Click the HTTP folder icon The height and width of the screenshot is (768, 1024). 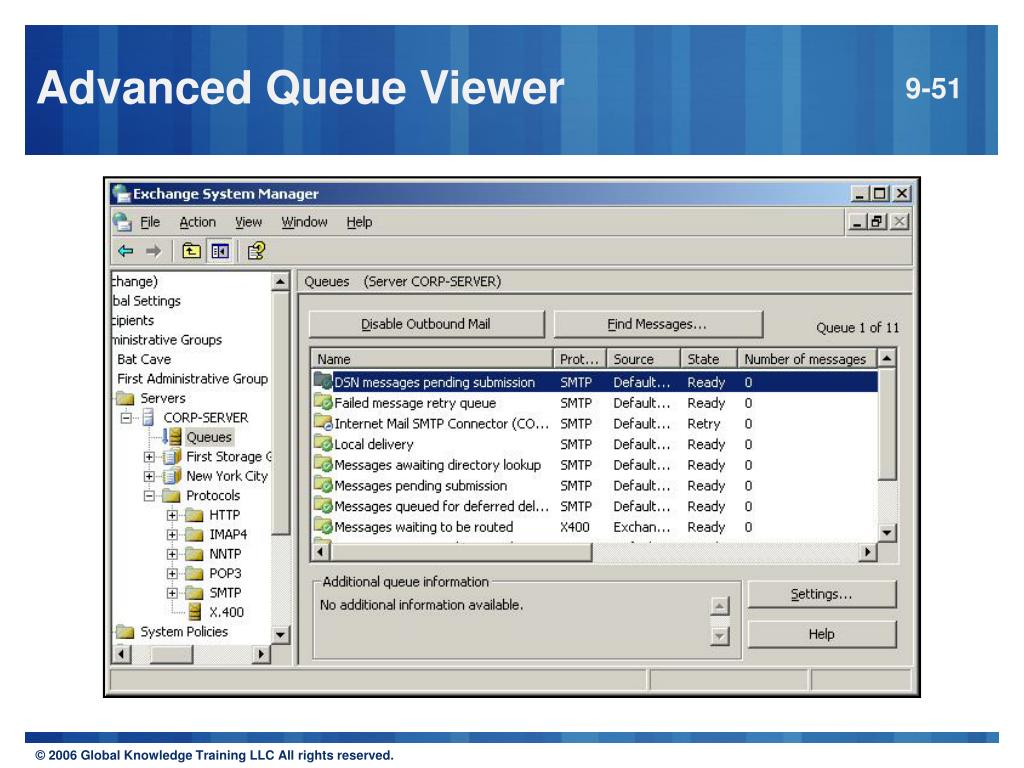(194, 515)
